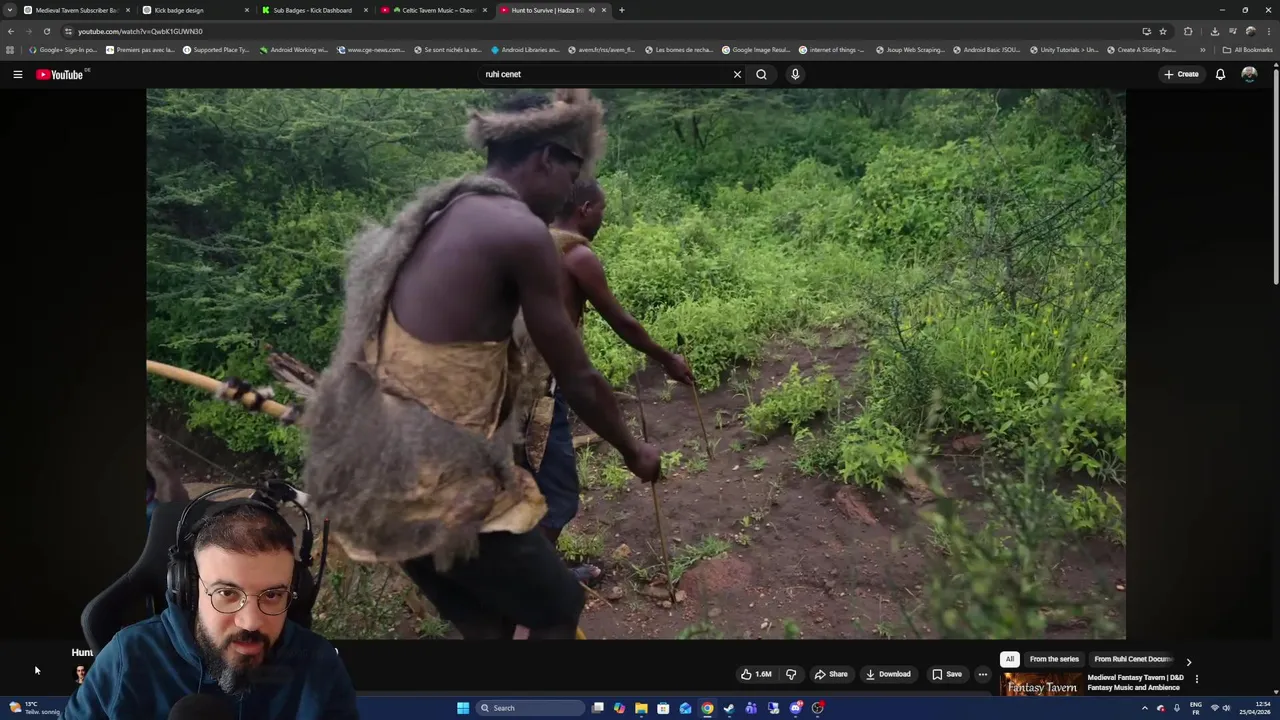Open the Supported Place Ty... bookmark
The width and height of the screenshot is (1280, 720).
216,49
